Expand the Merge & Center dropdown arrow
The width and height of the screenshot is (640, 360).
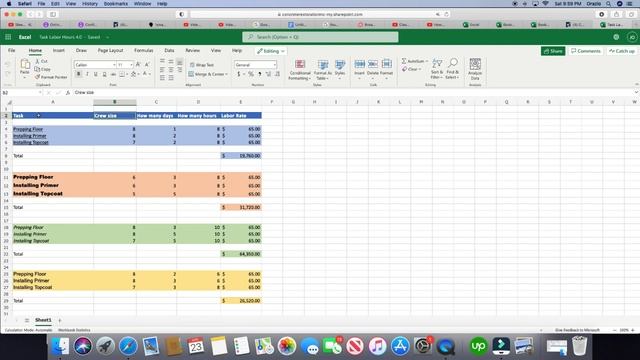(x=227, y=74)
